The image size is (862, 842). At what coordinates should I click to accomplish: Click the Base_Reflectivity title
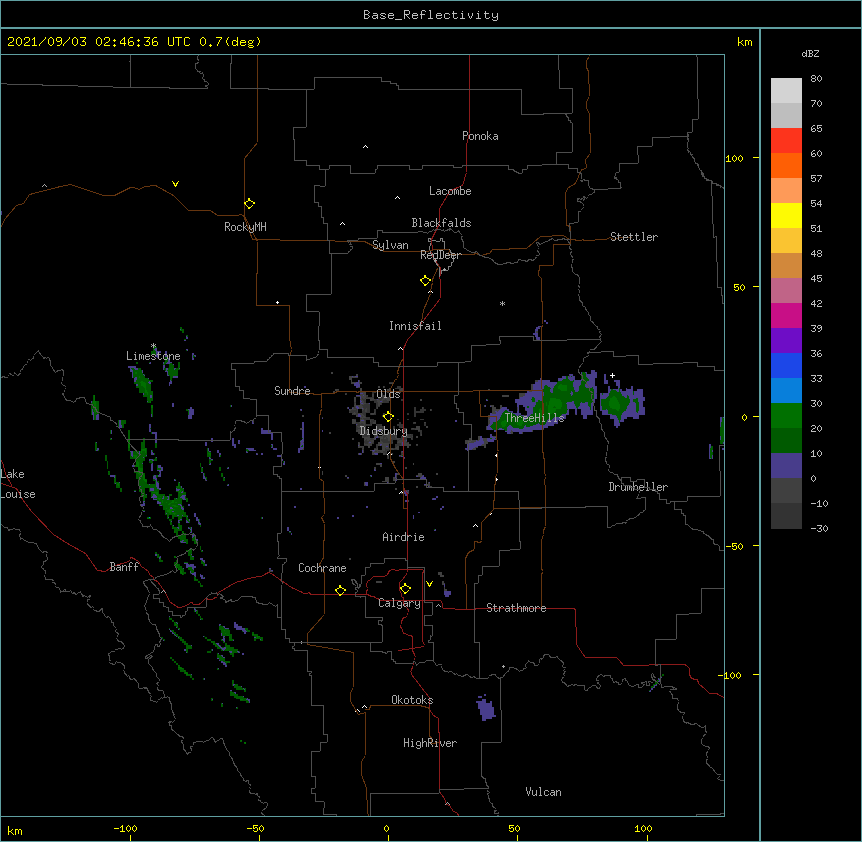430,15
